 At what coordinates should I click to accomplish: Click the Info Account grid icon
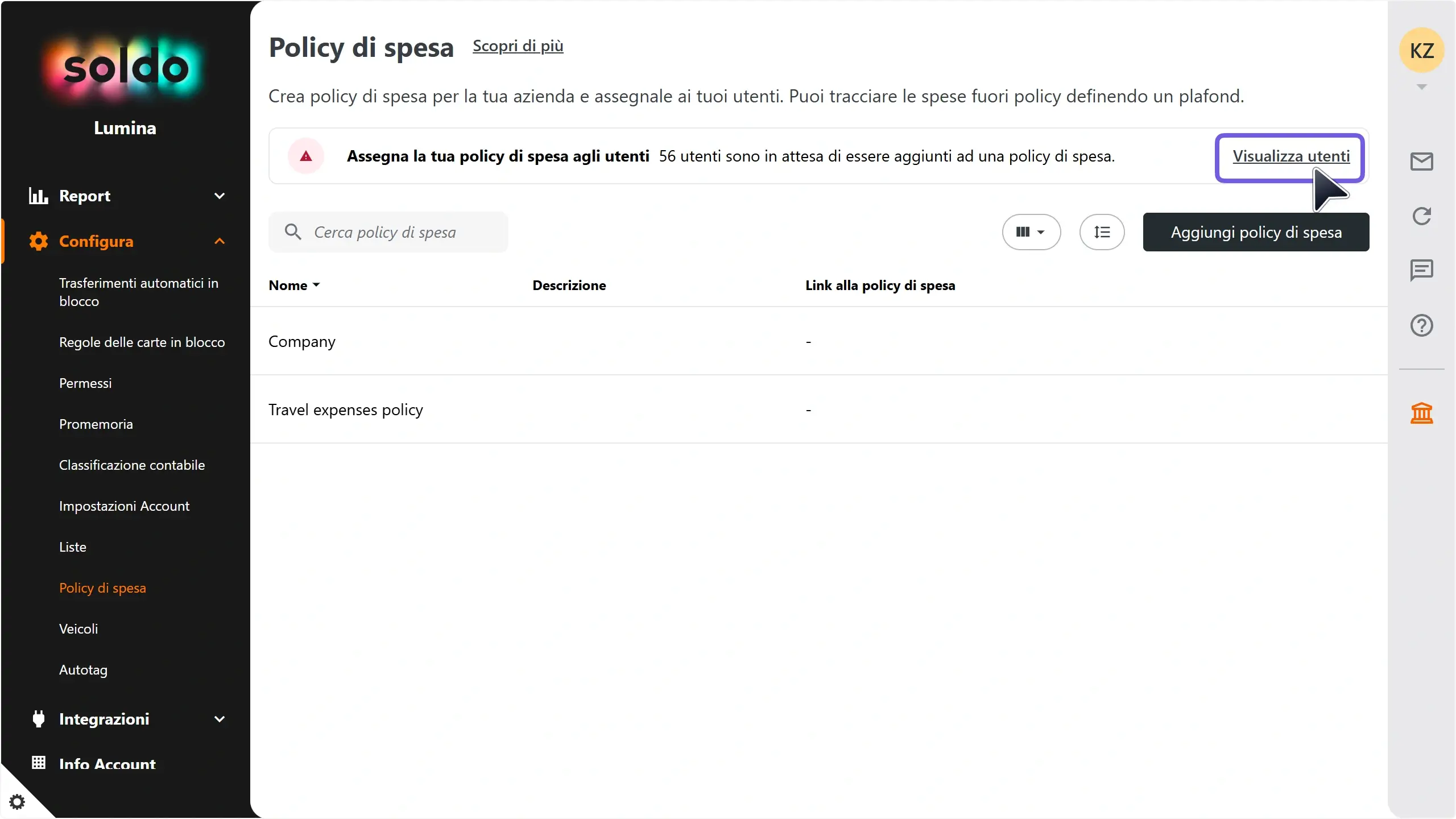click(x=38, y=763)
